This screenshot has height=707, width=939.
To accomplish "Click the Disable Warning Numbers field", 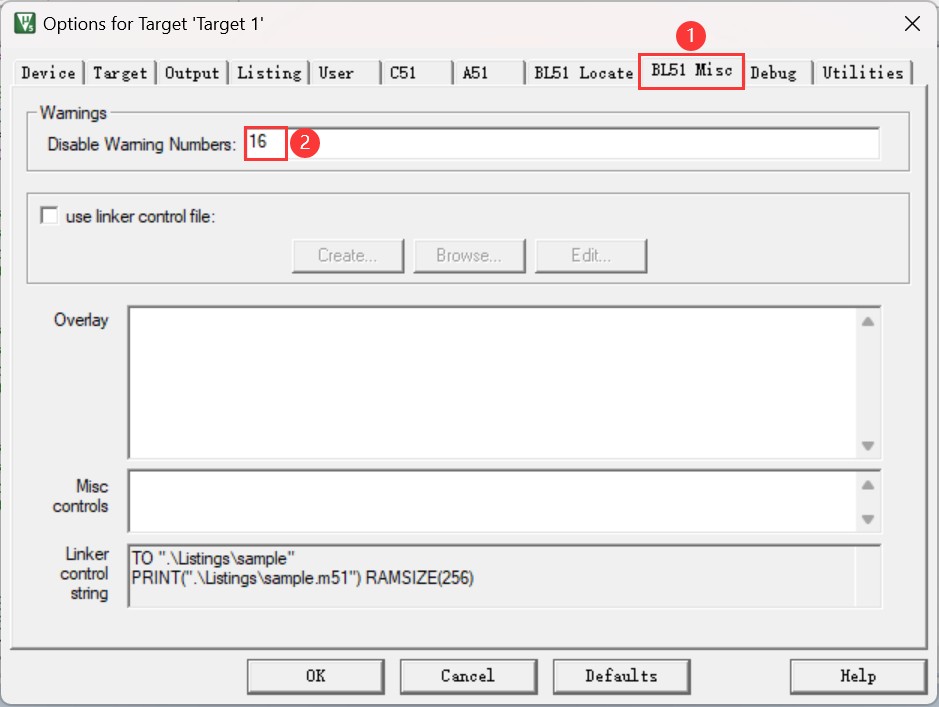I will click(x=562, y=144).
